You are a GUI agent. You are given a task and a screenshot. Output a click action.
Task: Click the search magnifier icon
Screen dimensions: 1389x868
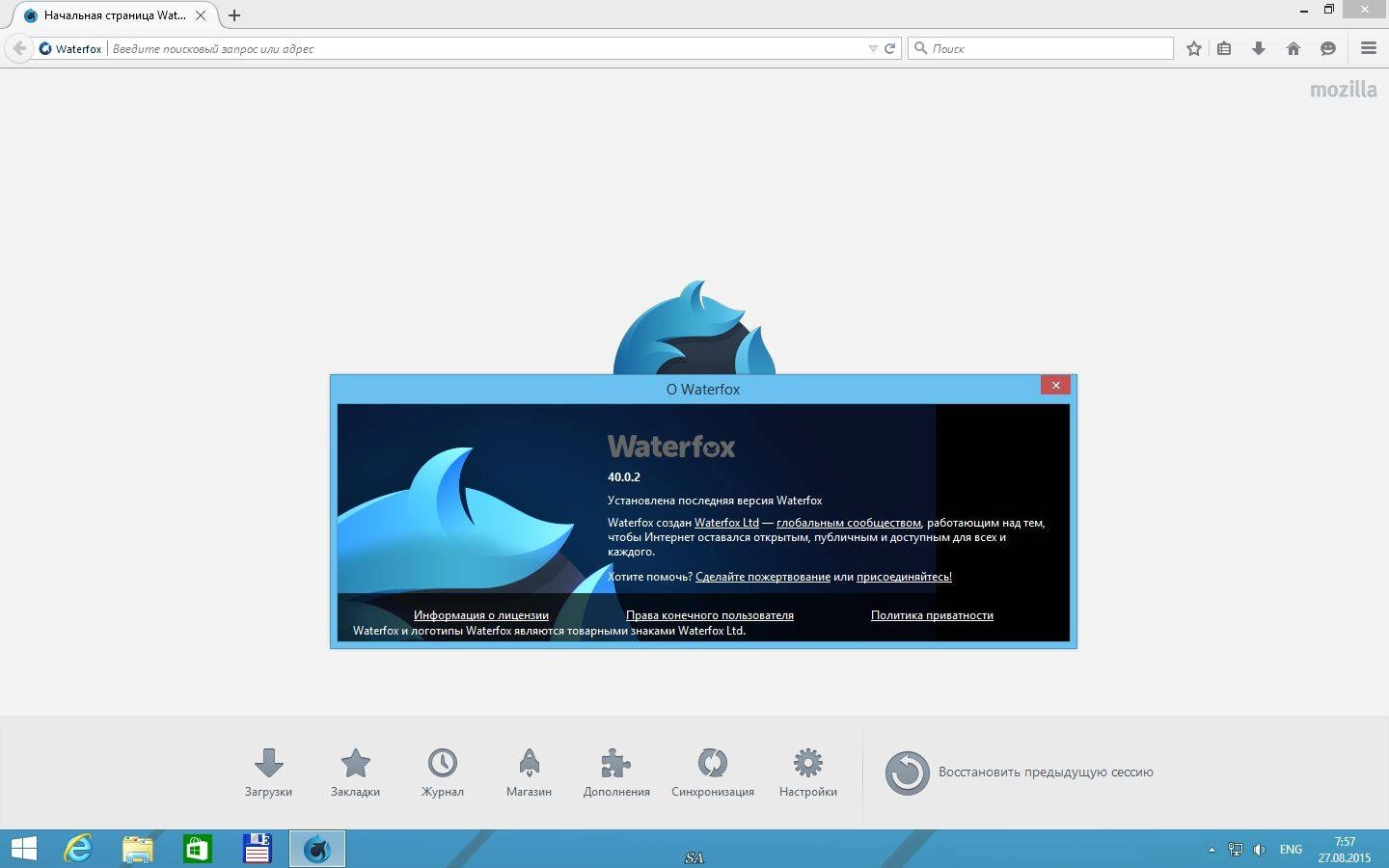(x=920, y=48)
